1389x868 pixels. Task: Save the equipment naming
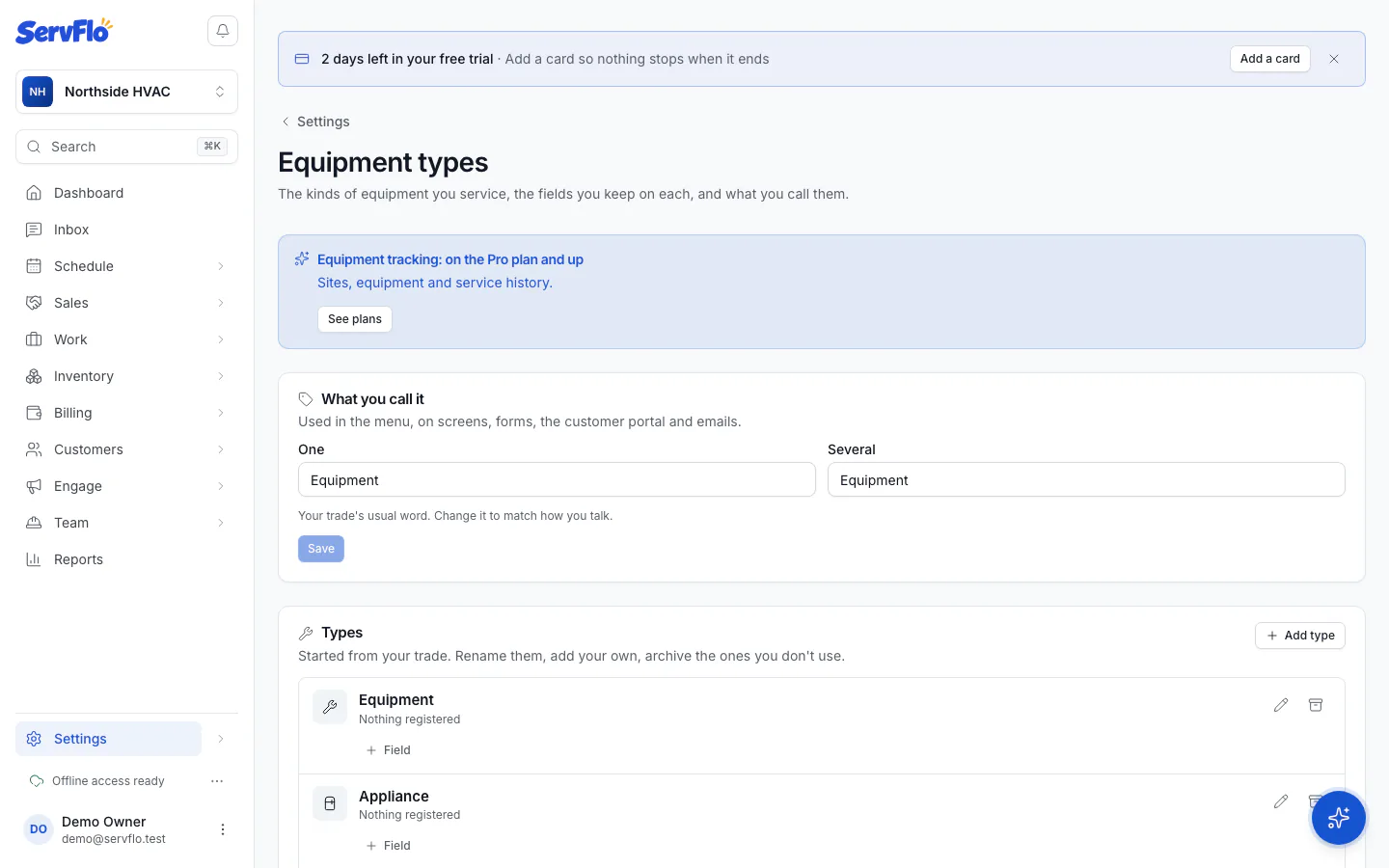pos(321,549)
